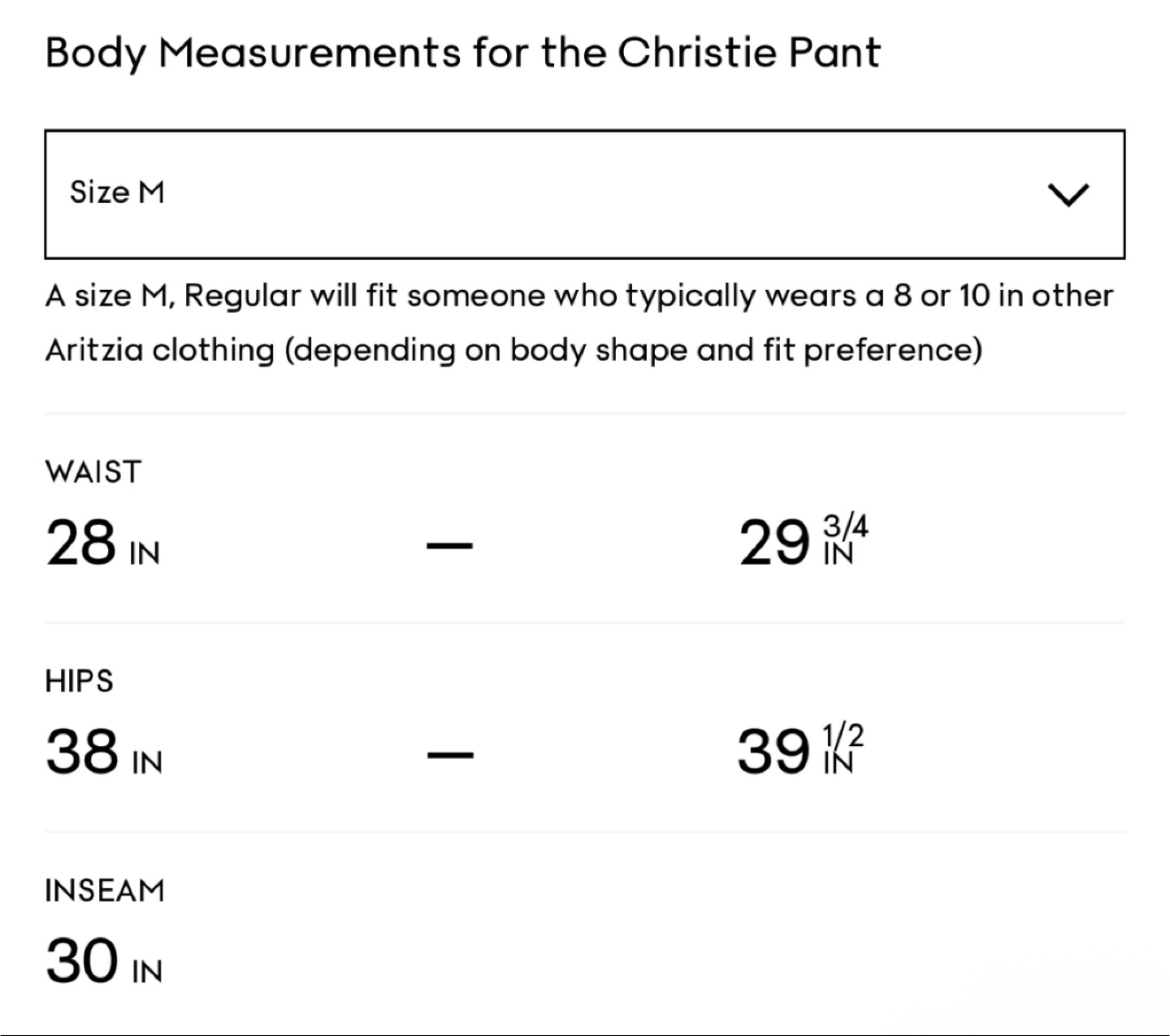
Task: Click the chevron arrow in the size selector
Action: pos(1068,194)
